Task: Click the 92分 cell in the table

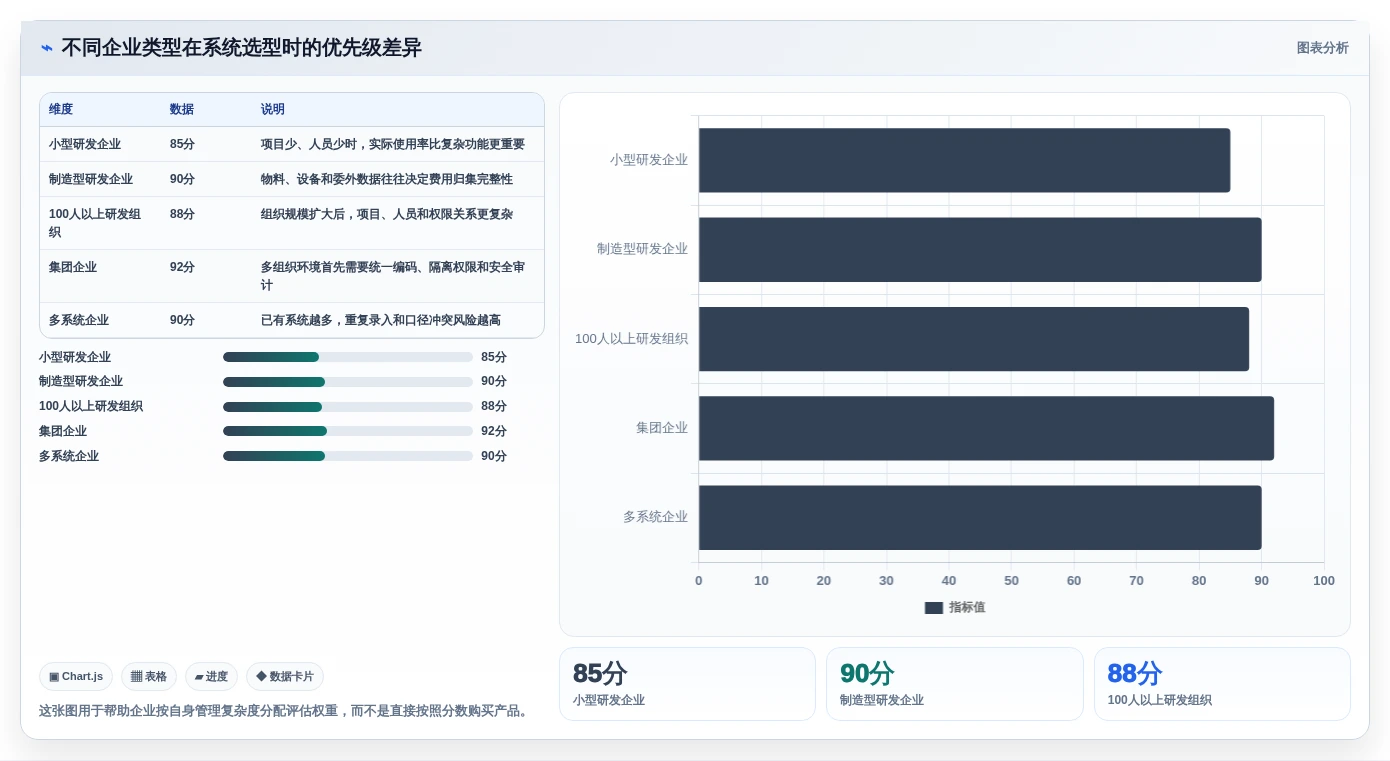Action: coord(182,267)
